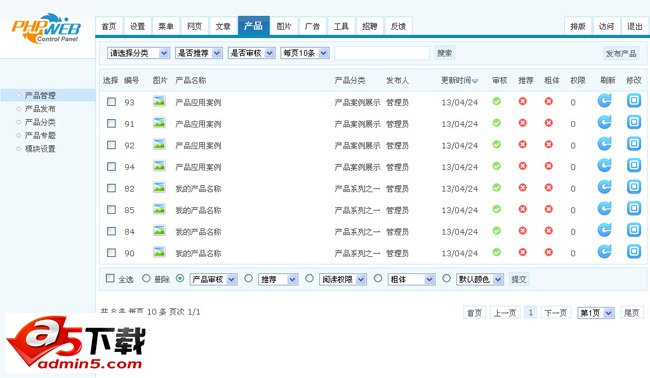650x378 pixels.
Task: Click refresh icon for product row 84
Action: [604, 230]
